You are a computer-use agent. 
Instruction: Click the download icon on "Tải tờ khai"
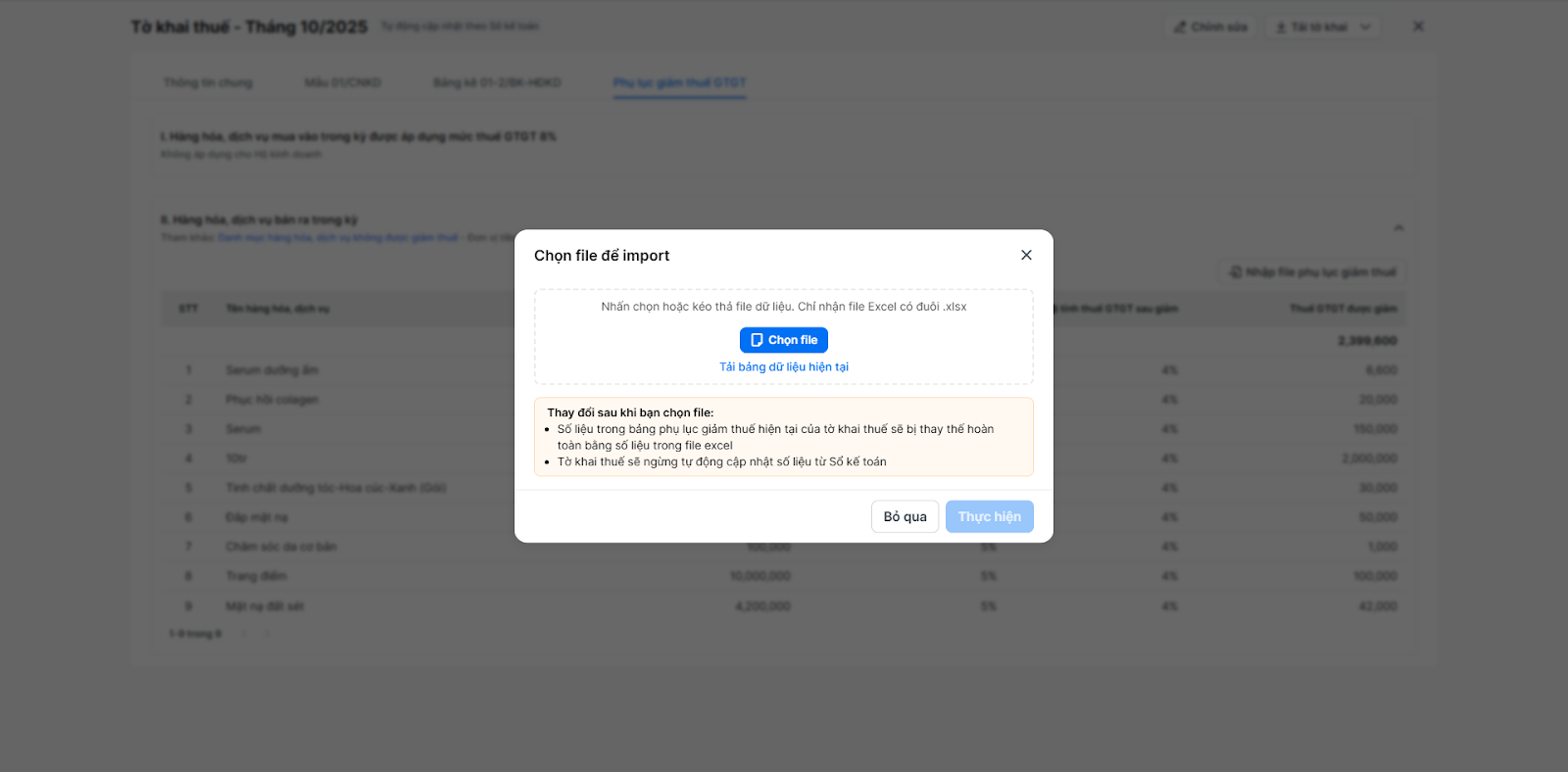pyautogui.click(x=1281, y=27)
